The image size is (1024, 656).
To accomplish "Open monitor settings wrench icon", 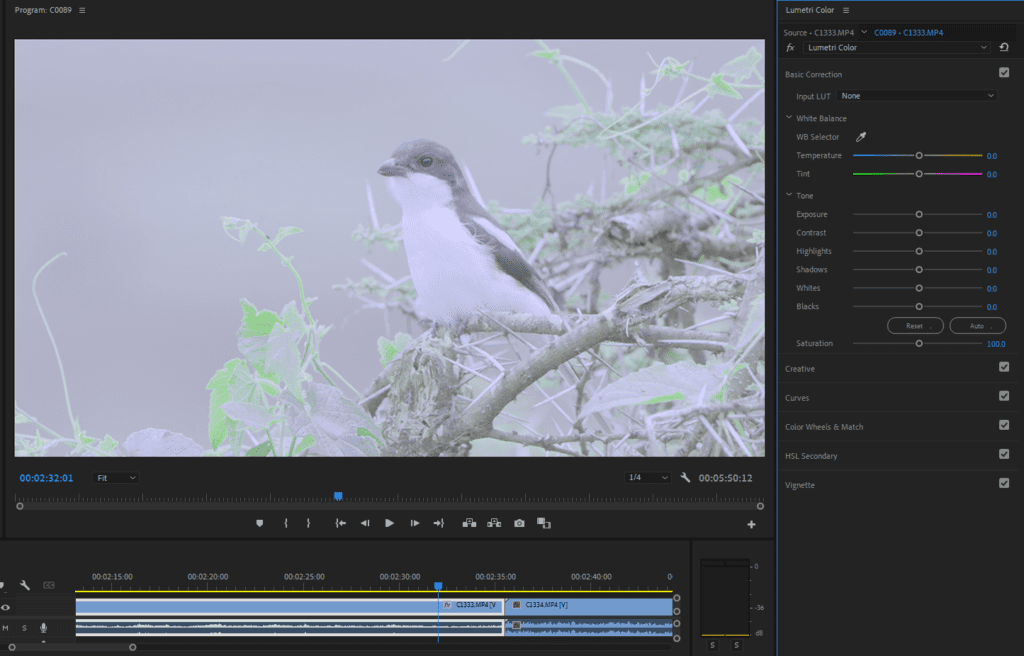I will coord(685,478).
